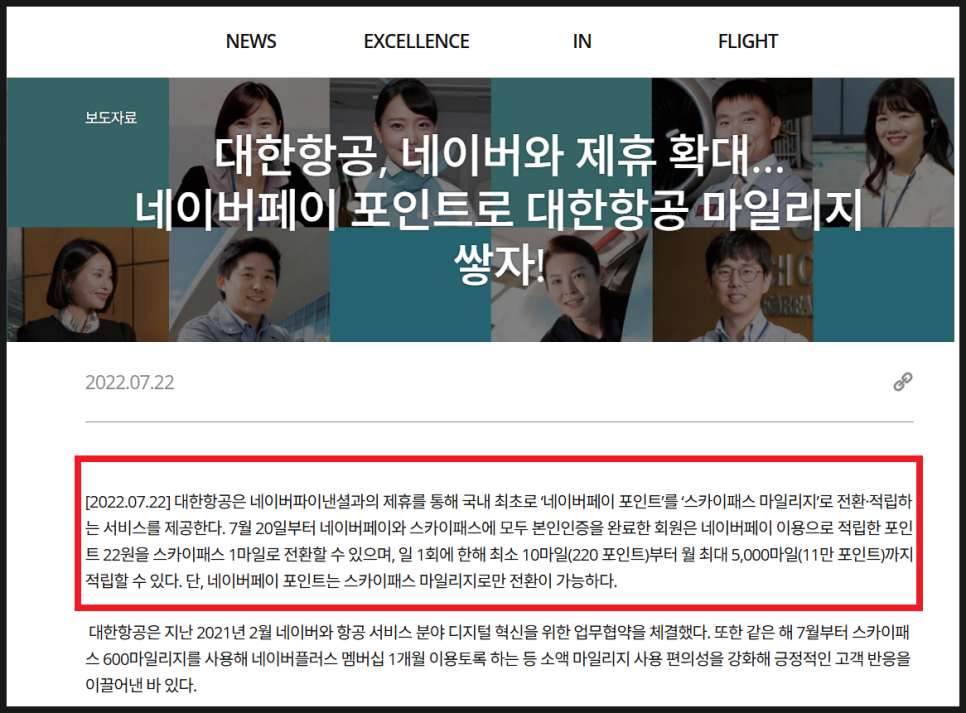Click the paragraph starting [2022.07.22] 대한항공은

499,540
